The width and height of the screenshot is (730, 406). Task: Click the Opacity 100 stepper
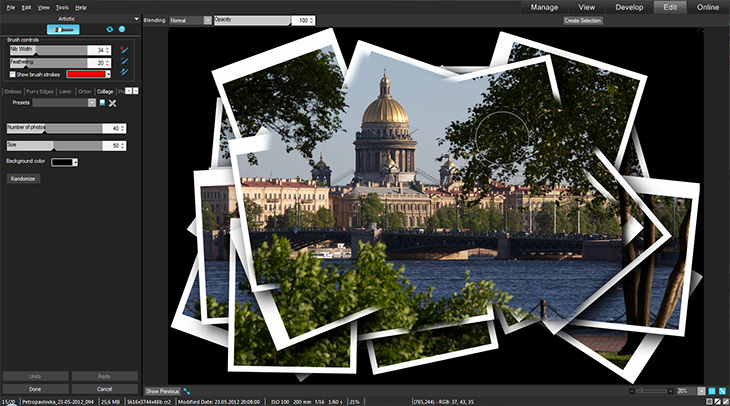[x=311, y=20]
